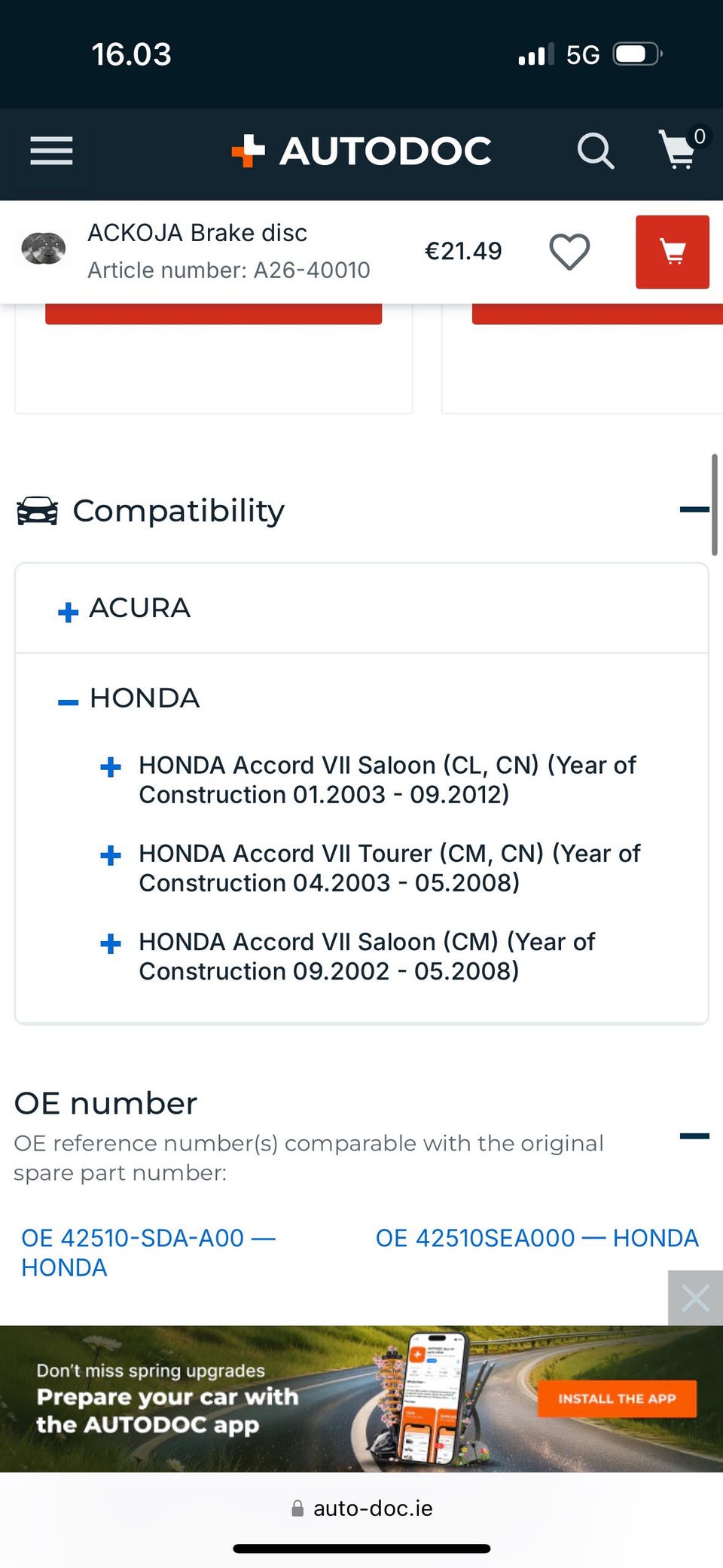
Task: Collapse the OE number section
Action: pos(694,1136)
